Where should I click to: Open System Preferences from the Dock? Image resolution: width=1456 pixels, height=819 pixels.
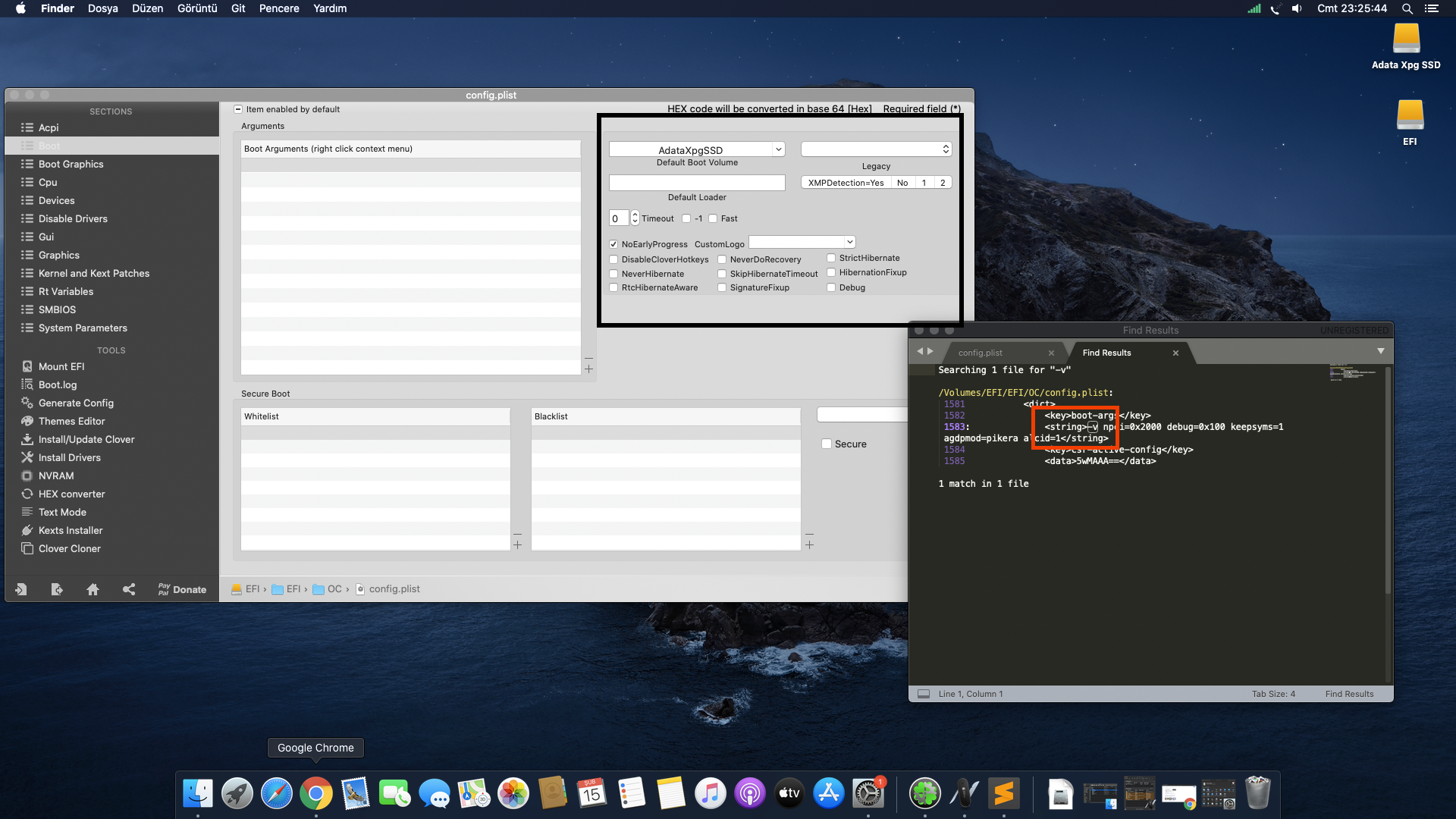click(868, 793)
